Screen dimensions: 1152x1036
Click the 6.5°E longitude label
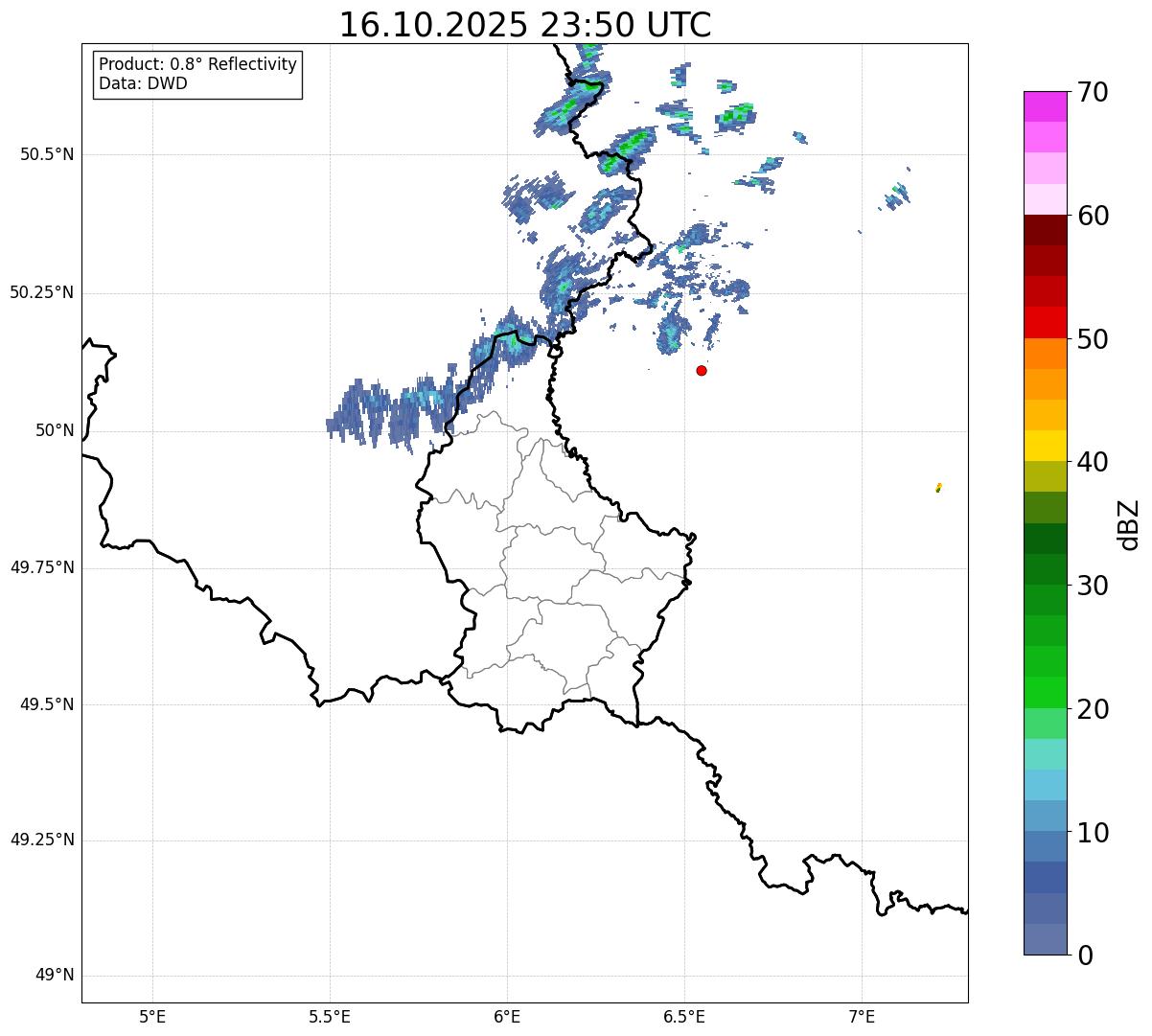(x=684, y=1016)
